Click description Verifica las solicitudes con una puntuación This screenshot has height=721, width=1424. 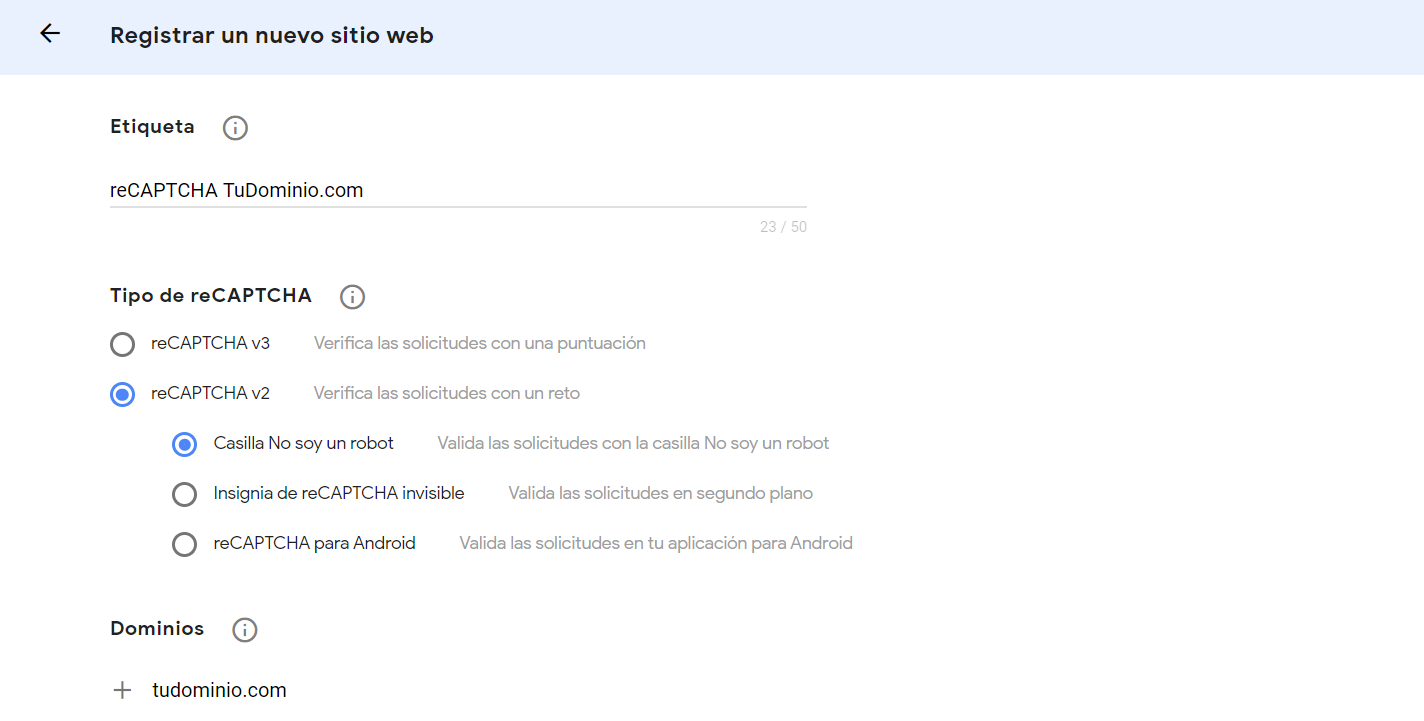(480, 343)
